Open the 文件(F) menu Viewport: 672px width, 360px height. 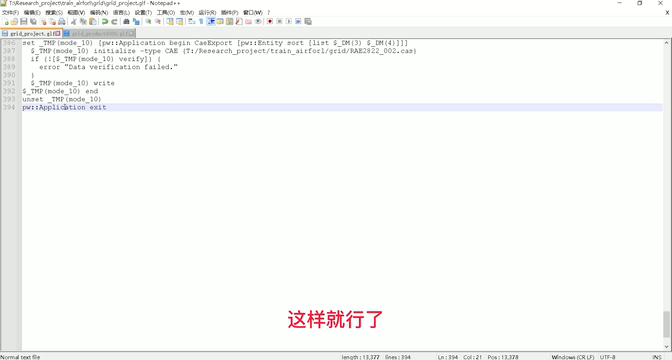[x=10, y=12]
